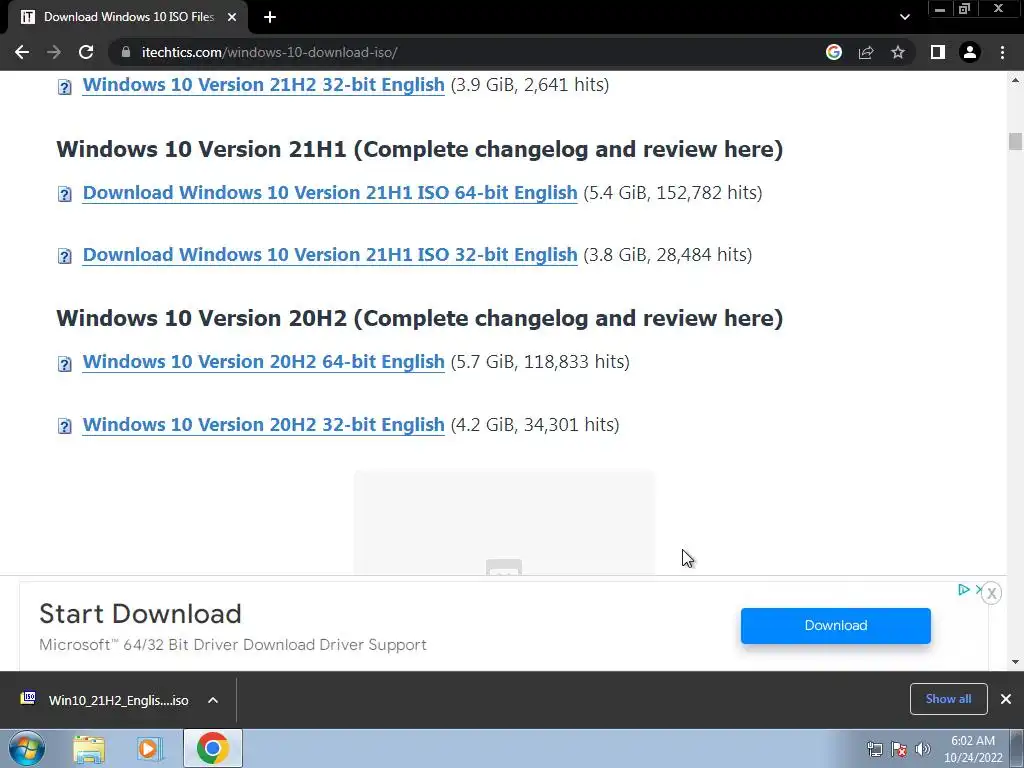1024x768 pixels.
Task: Select the Download Windows 10 ISO Files tab
Action: [x=128, y=17]
